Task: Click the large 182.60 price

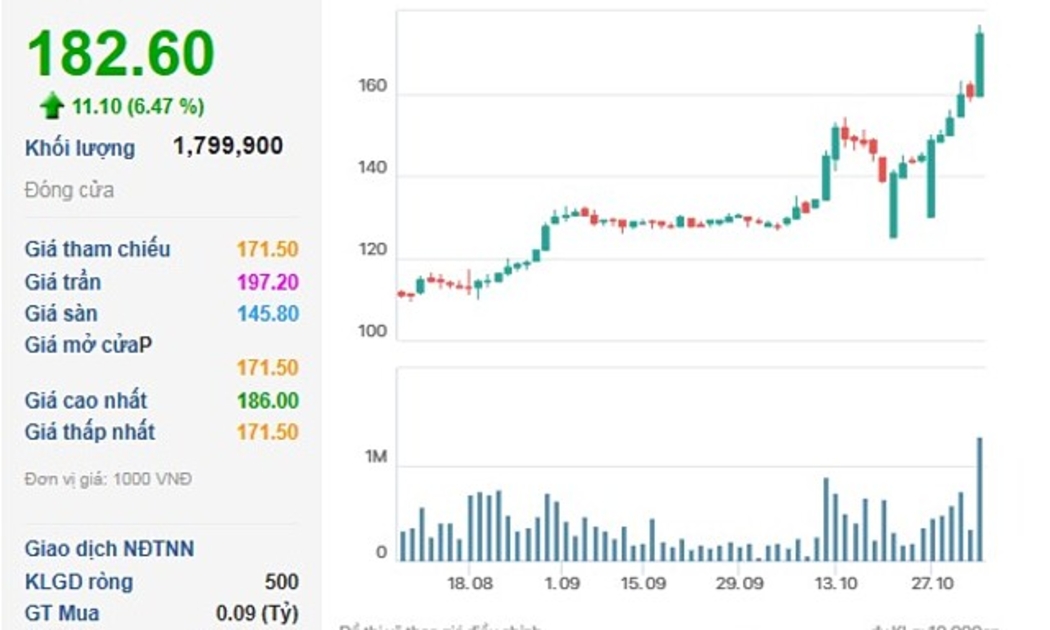Action: coord(120,54)
